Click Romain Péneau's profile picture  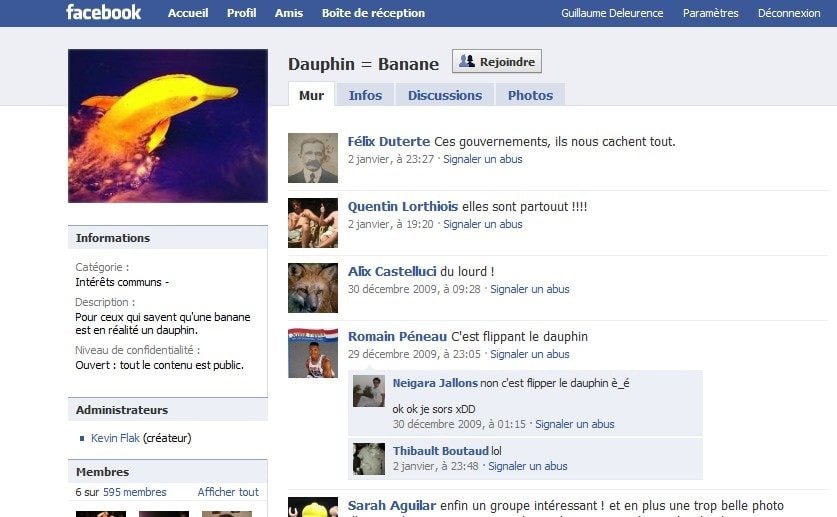(x=313, y=353)
